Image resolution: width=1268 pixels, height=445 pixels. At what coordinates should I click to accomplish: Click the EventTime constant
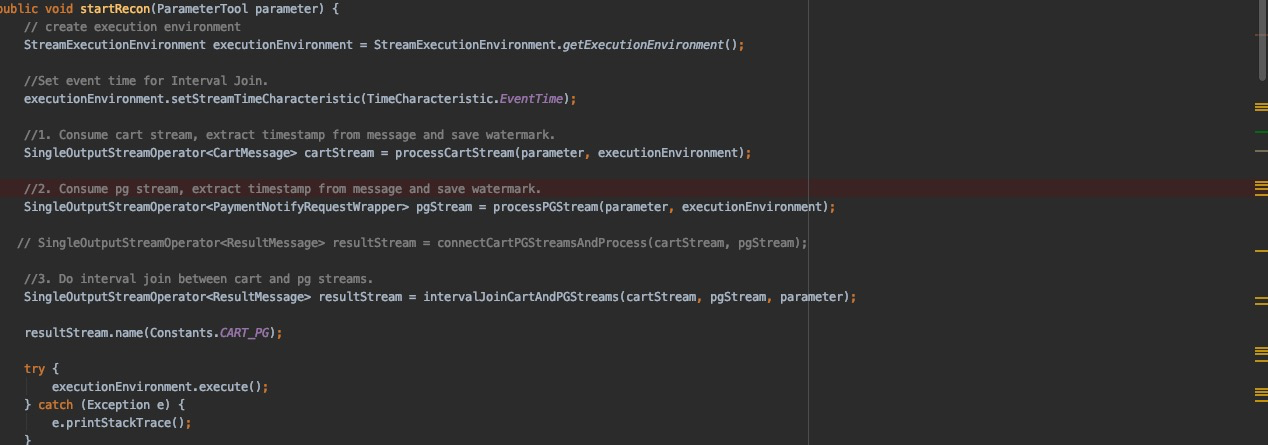point(534,99)
